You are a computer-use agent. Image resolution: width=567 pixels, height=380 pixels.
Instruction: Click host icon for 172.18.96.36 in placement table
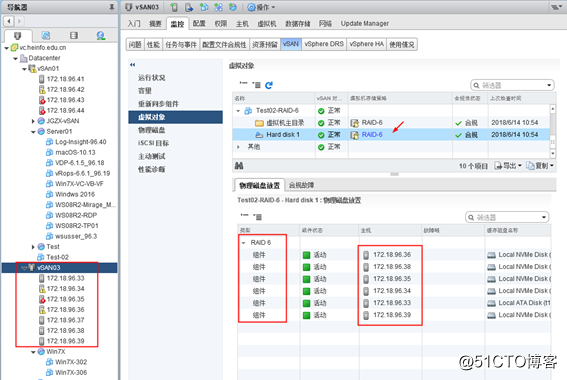click(x=366, y=255)
